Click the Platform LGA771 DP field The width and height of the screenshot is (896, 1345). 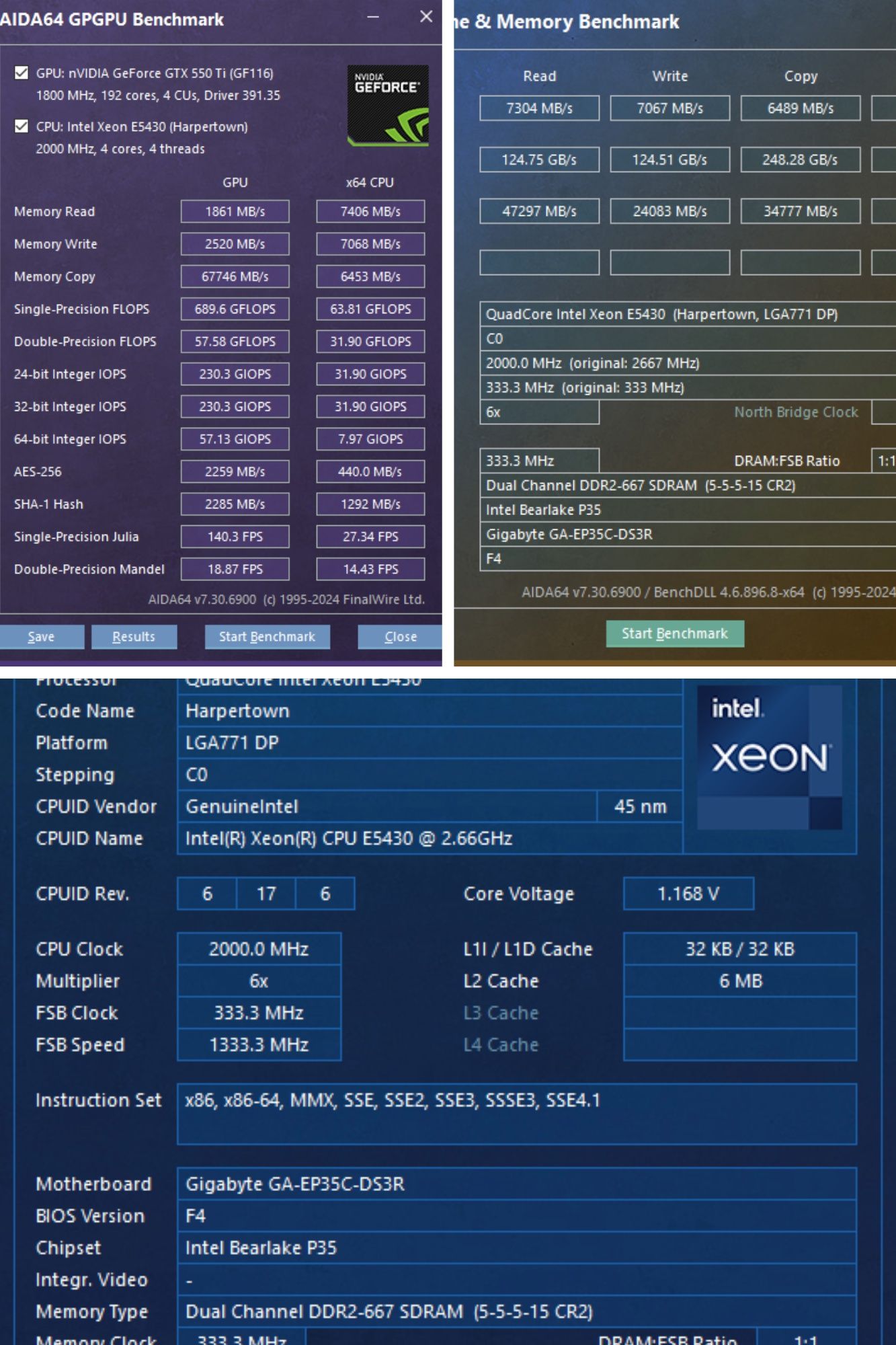[430, 742]
